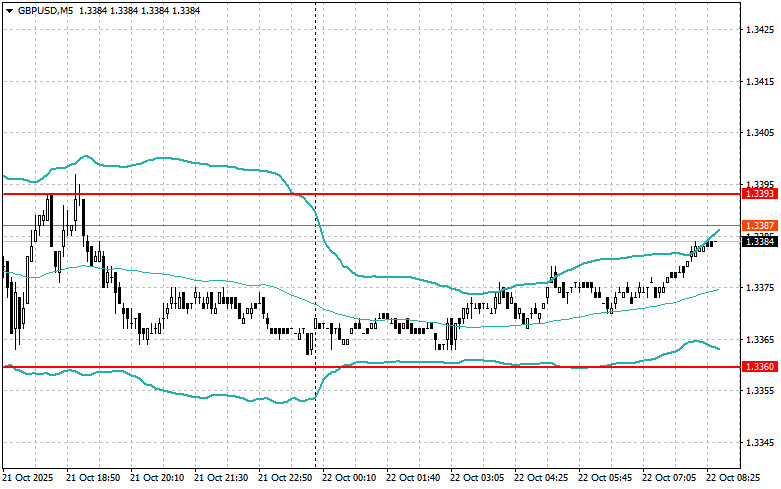The width and height of the screenshot is (781, 489).
Task: Click the 1.3355 price axis value
Action: (x=760, y=391)
